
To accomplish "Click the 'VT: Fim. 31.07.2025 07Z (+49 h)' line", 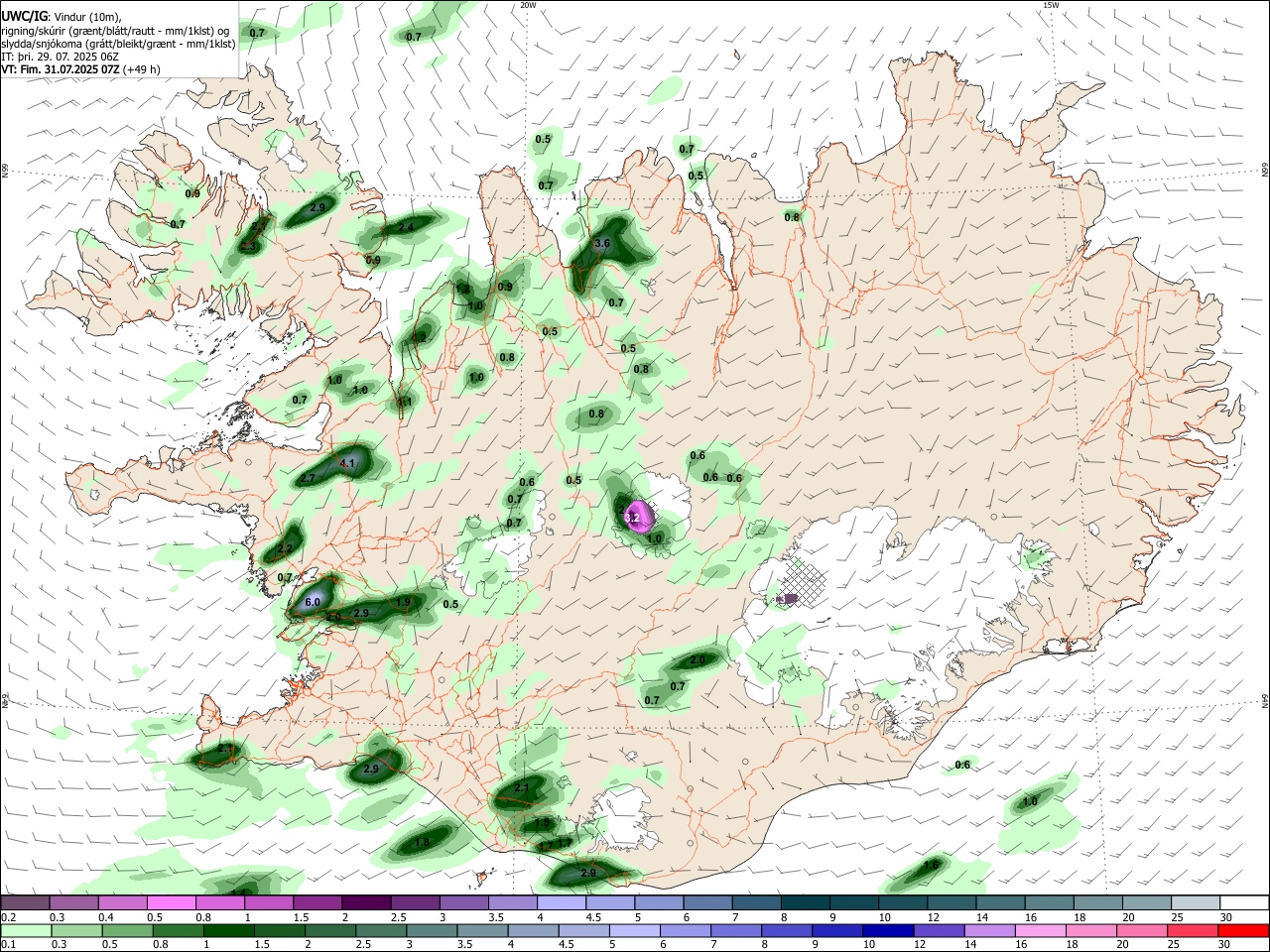I will click(x=80, y=69).
